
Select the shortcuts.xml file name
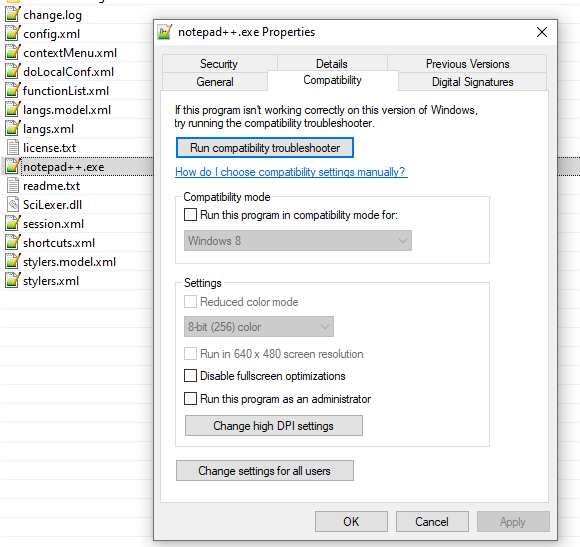(59, 243)
